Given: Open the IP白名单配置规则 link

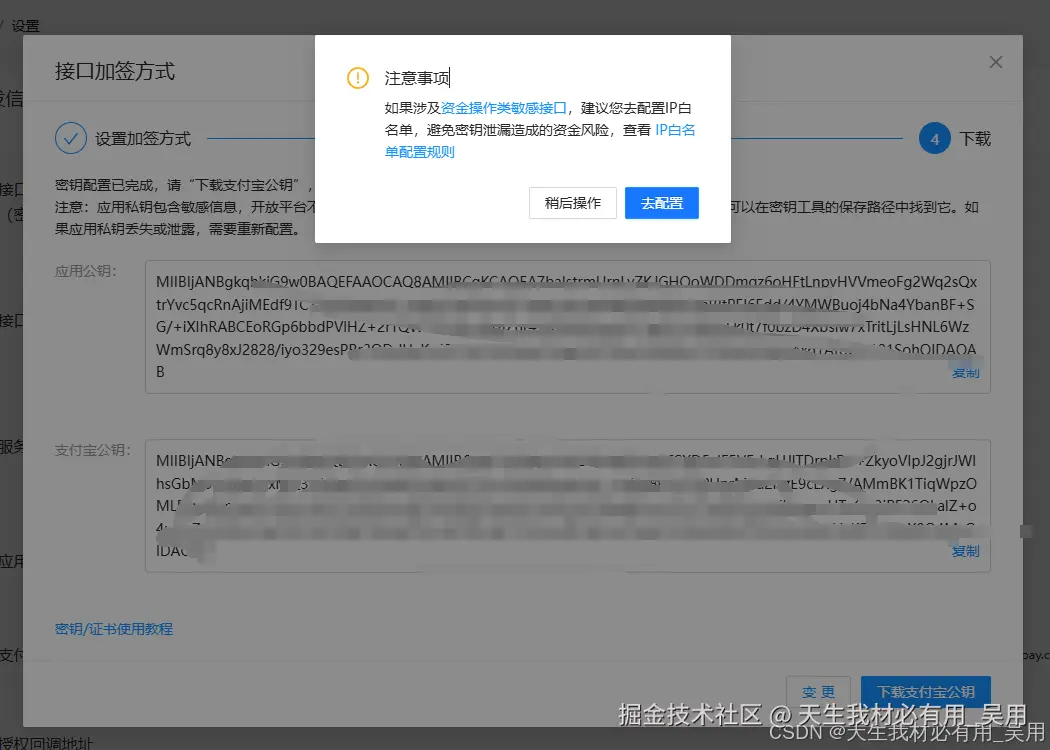Looking at the screenshot, I should 674,130.
